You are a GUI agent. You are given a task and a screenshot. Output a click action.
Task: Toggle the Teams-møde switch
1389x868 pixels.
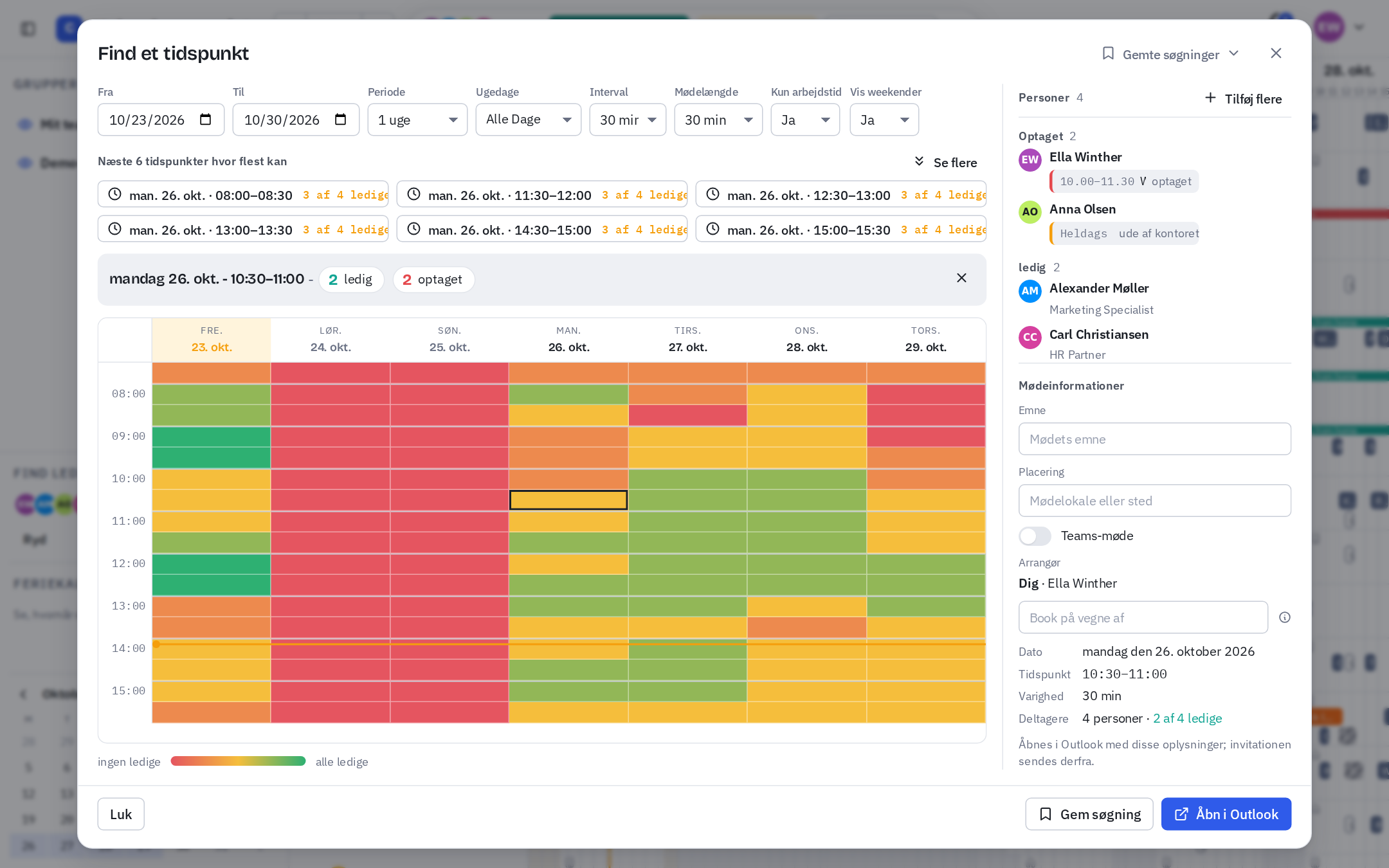[x=1035, y=536]
